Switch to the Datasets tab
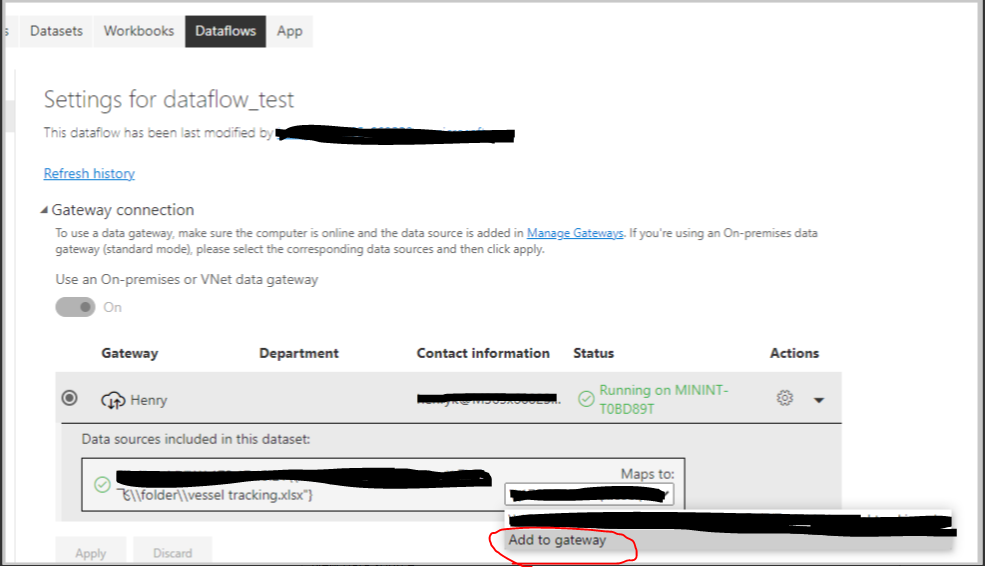Viewport: 985px width, 567px height. (56, 31)
